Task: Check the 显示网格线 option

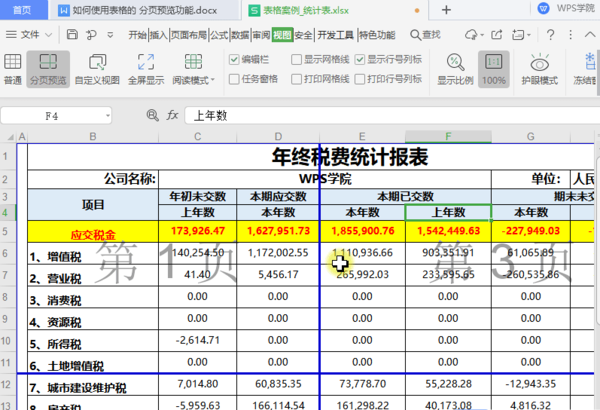Action: (x=296, y=59)
